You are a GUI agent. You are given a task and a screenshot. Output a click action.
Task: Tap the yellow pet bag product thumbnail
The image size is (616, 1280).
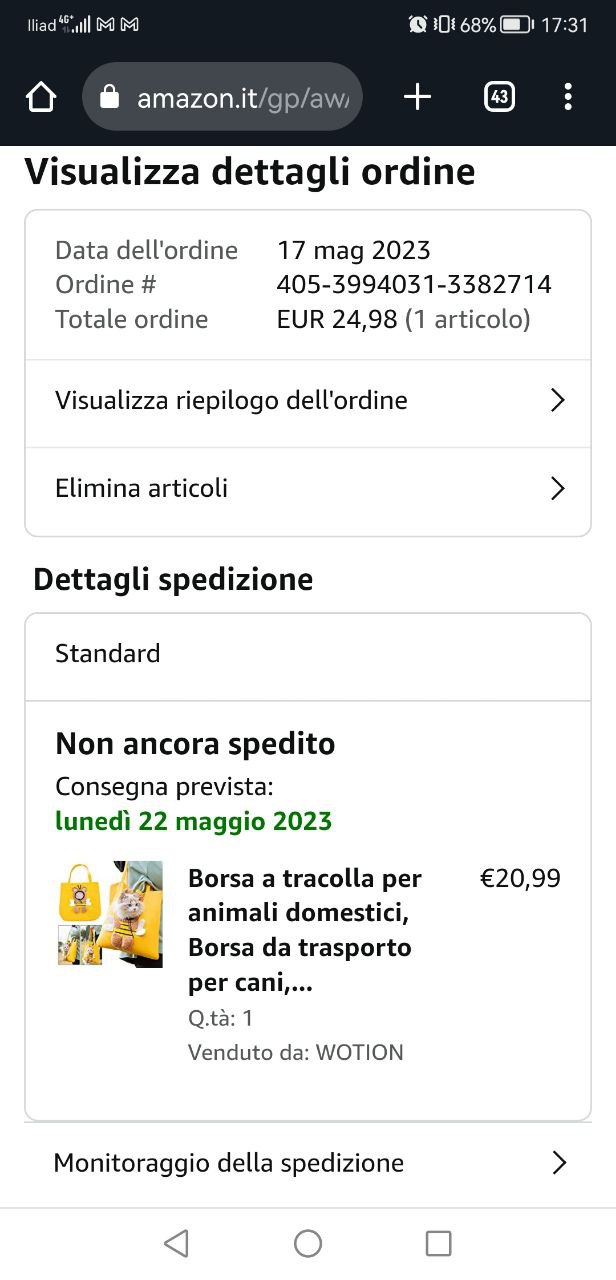(x=110, y=913)
